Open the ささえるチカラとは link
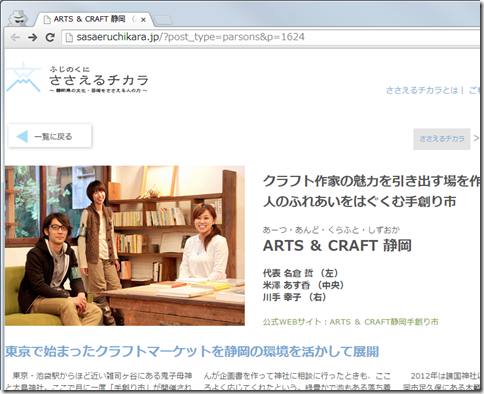This screenshot has height=394, width=484. 422,90
